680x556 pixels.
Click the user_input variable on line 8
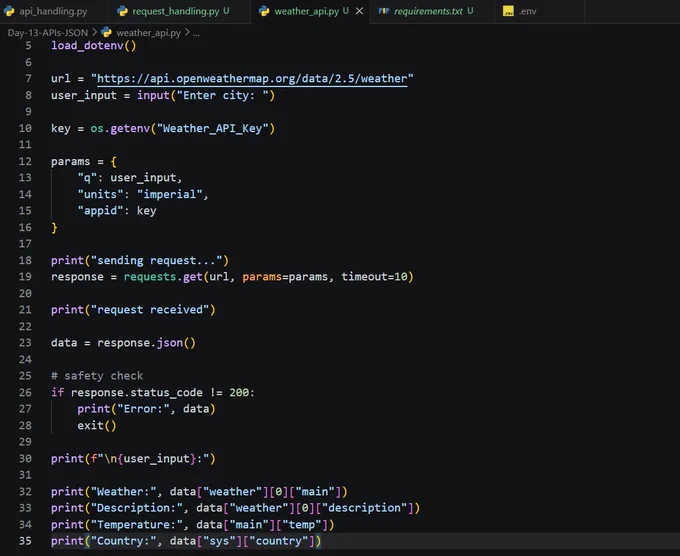[x=84, y=95]
